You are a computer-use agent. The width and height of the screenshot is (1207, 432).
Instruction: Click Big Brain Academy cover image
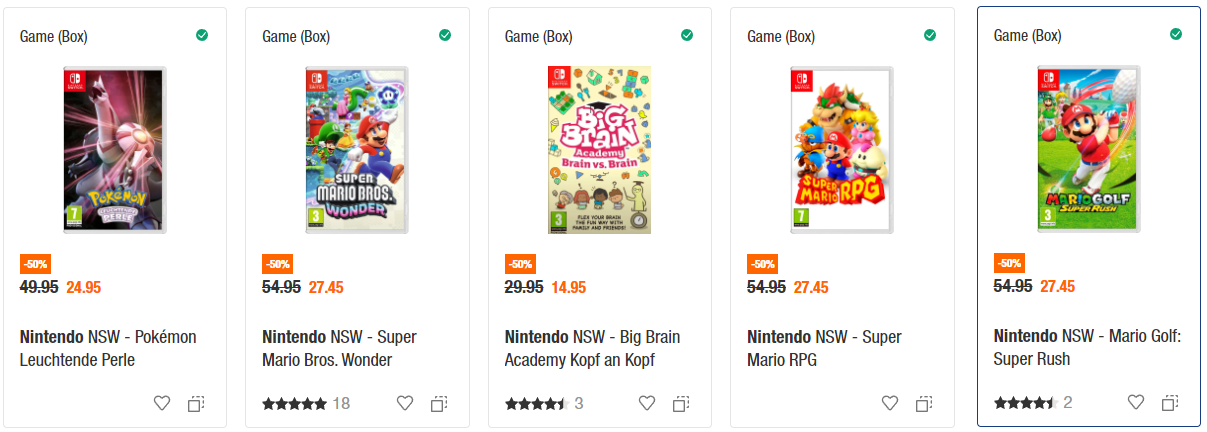[x=599, y=150]
